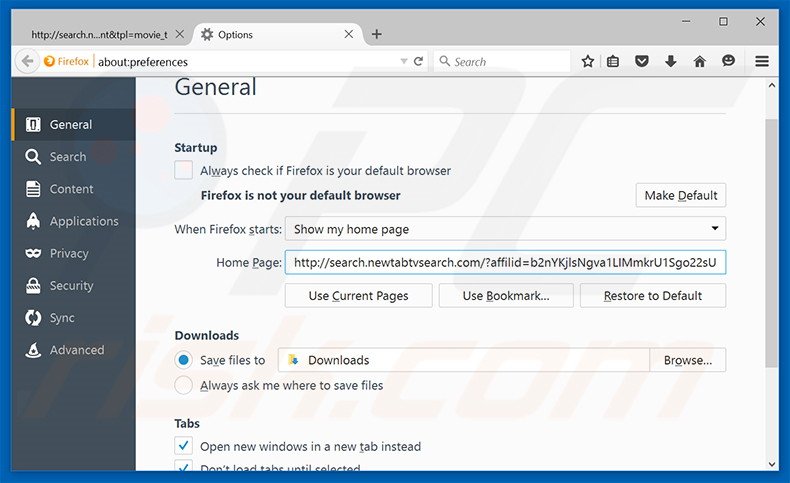Switch to the search.n...movie_t tab
Image resolution: width=790 pixels, height=483 pixels.
[99, 35]
